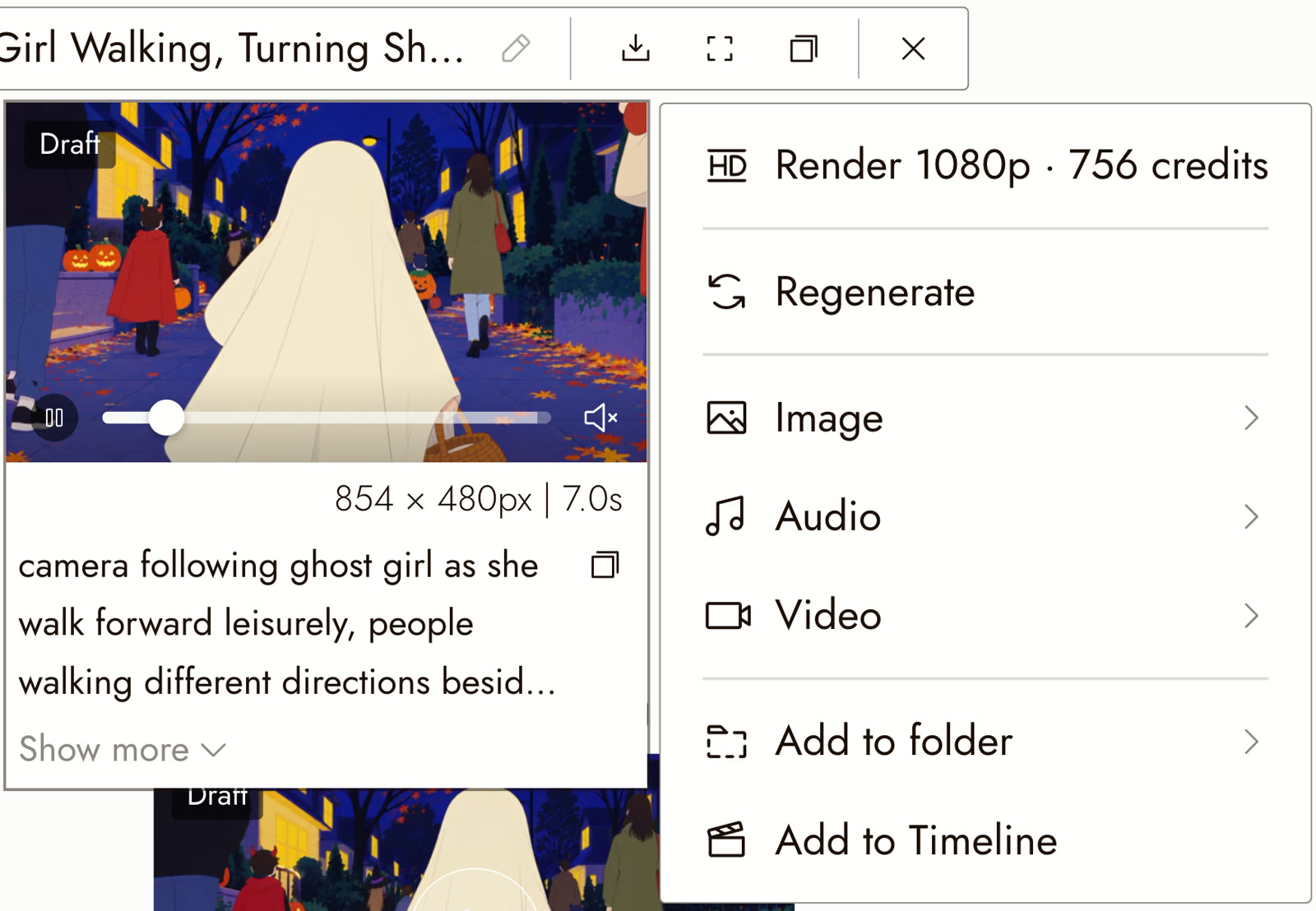Image resolution: width=1316 pixels, height=911 pixels.
Task: Download the video with the download icon
Action: coord(635,49)
